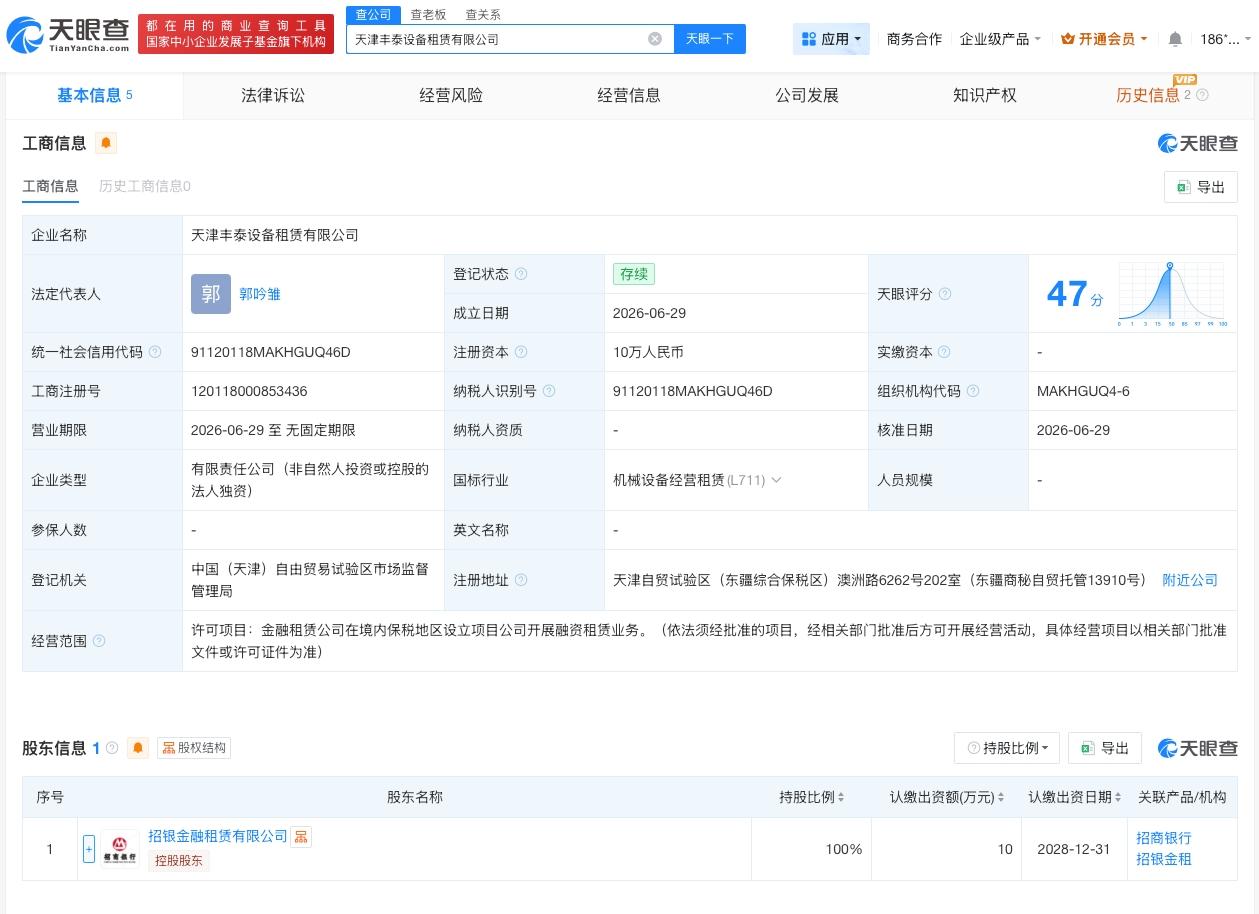This screenshot has width=1259, height=914.
Task: Click organization code MAKHGUQ4-6
Action: 1083,391
